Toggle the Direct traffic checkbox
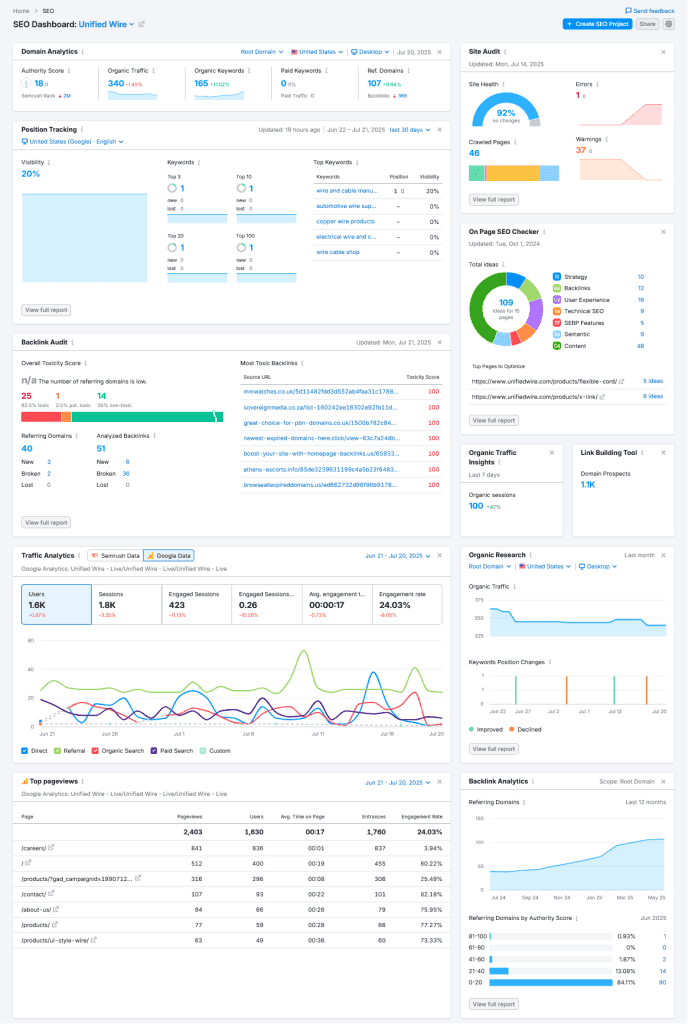Image resolution: width=688 pixels, height=1024 pixels. [25, 749]
